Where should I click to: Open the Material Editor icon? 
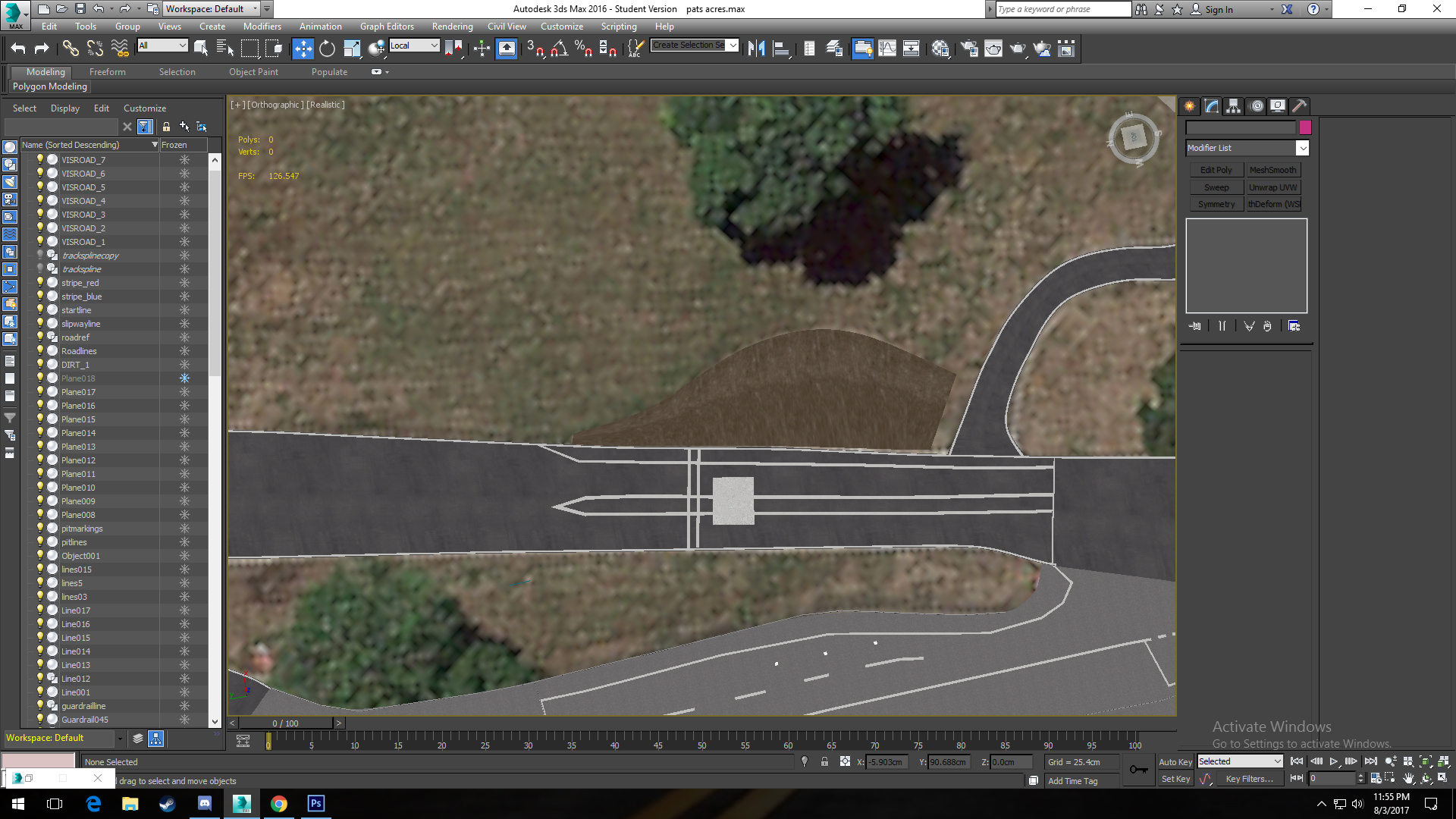tap(940, 49)
